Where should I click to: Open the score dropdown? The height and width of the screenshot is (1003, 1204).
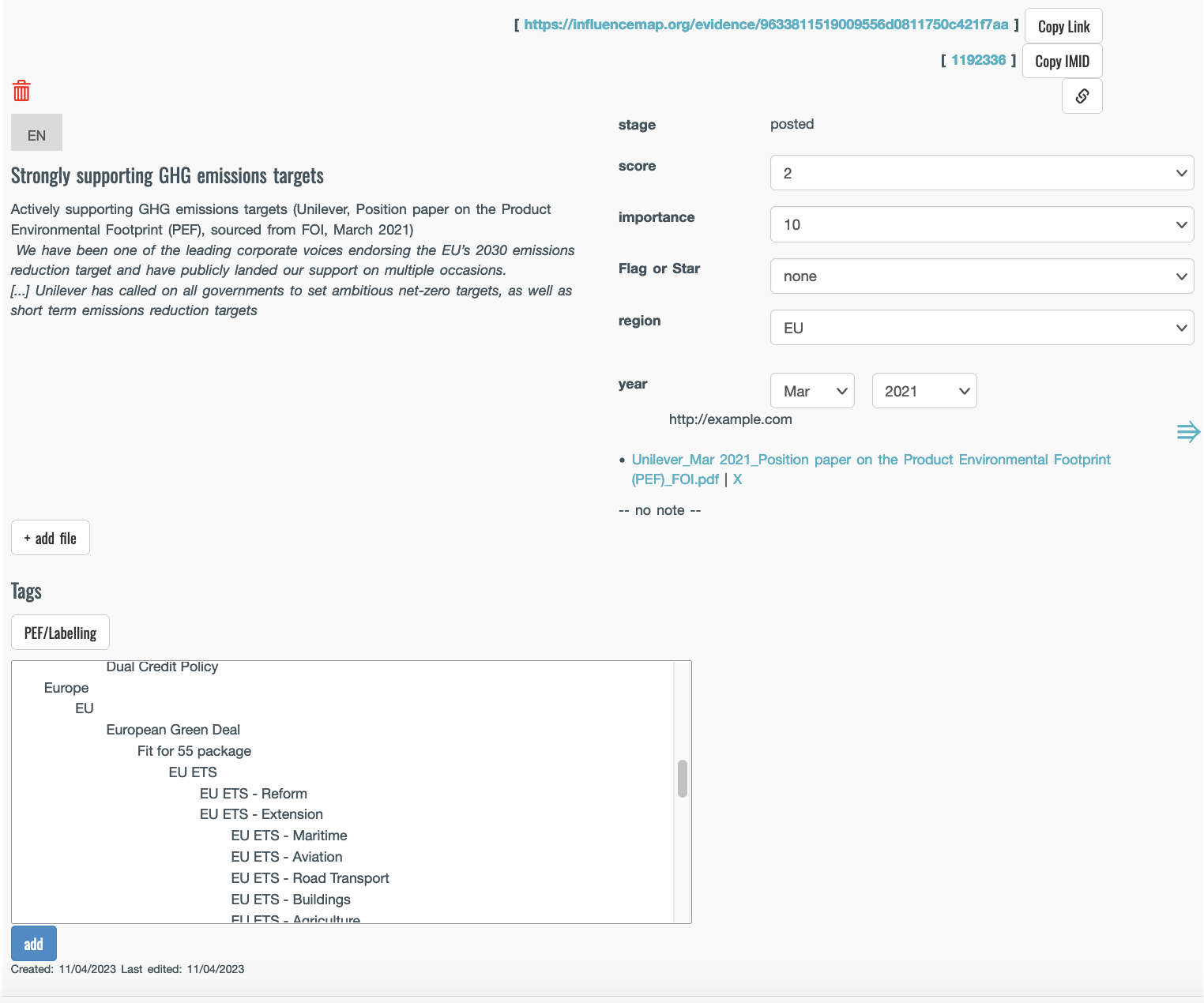tap(982, 173)
